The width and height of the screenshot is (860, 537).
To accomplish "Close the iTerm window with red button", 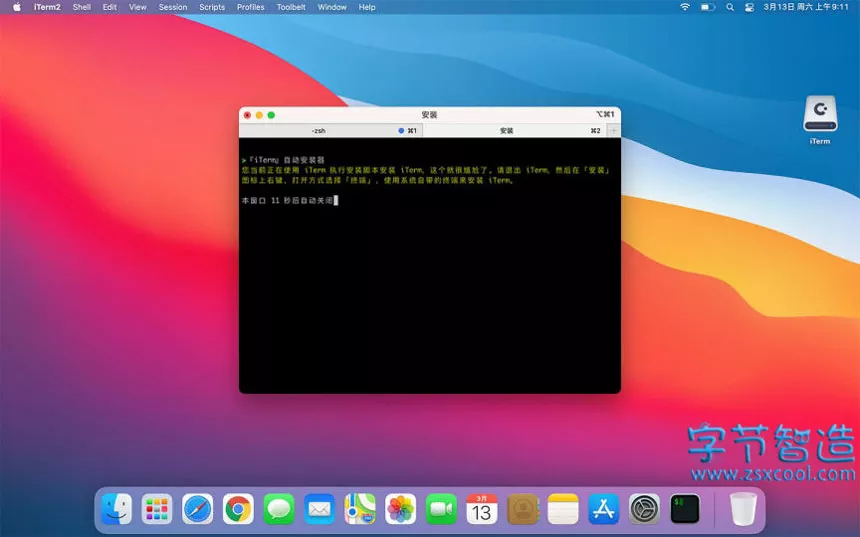I will click(x=247, y=115).
